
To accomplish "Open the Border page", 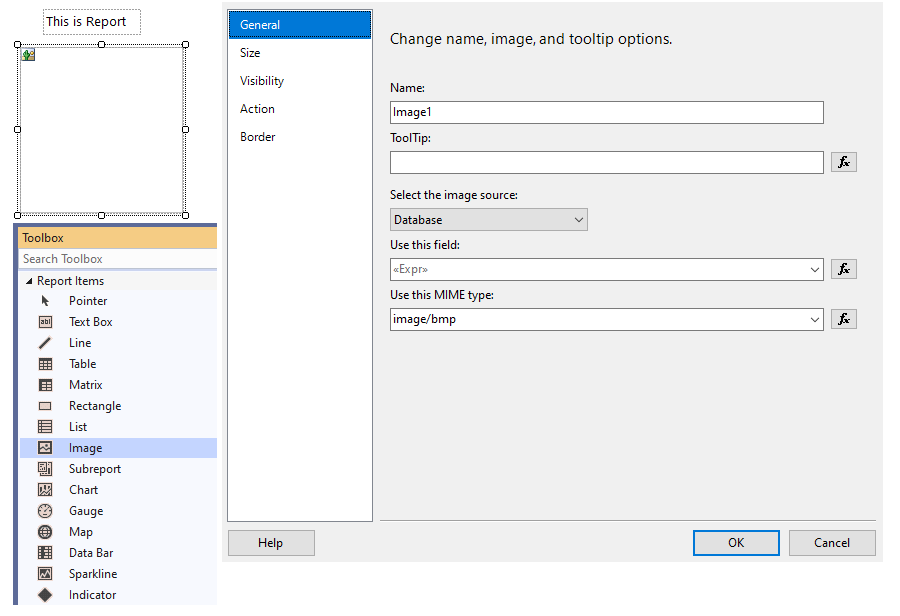I will pyautogui.click(x=300, y=137).
